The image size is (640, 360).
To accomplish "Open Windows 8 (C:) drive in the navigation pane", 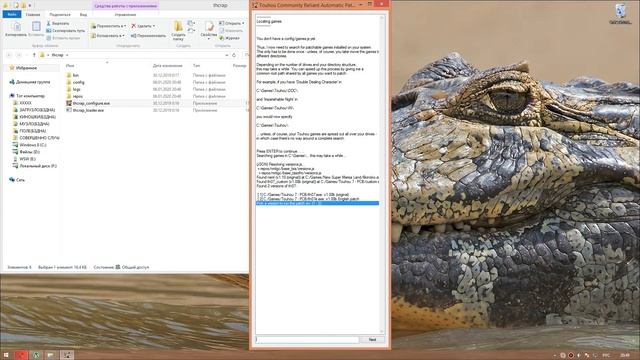I will pyautogui.click(x=33, y=144).
